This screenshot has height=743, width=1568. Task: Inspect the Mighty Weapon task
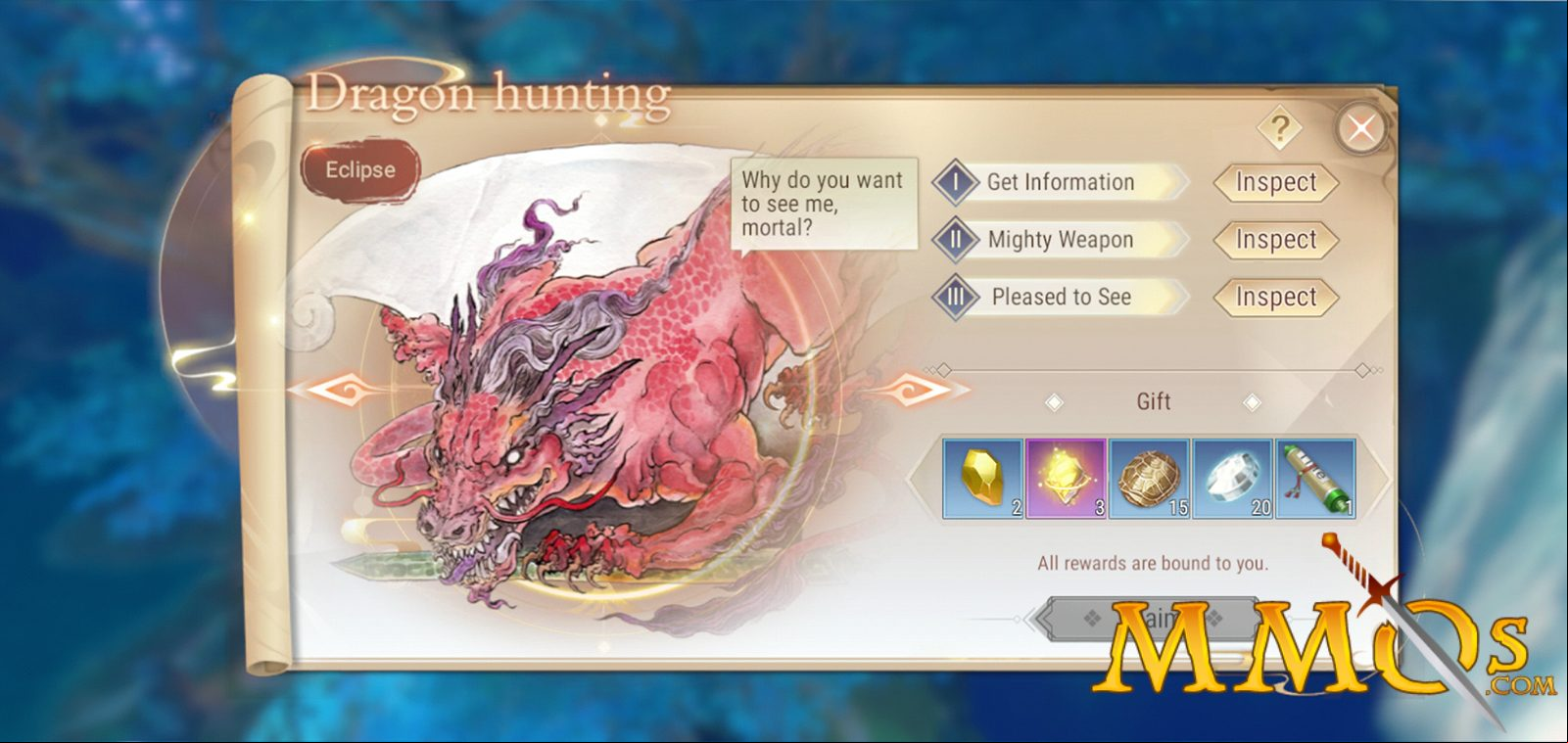tap(1276, 240)
